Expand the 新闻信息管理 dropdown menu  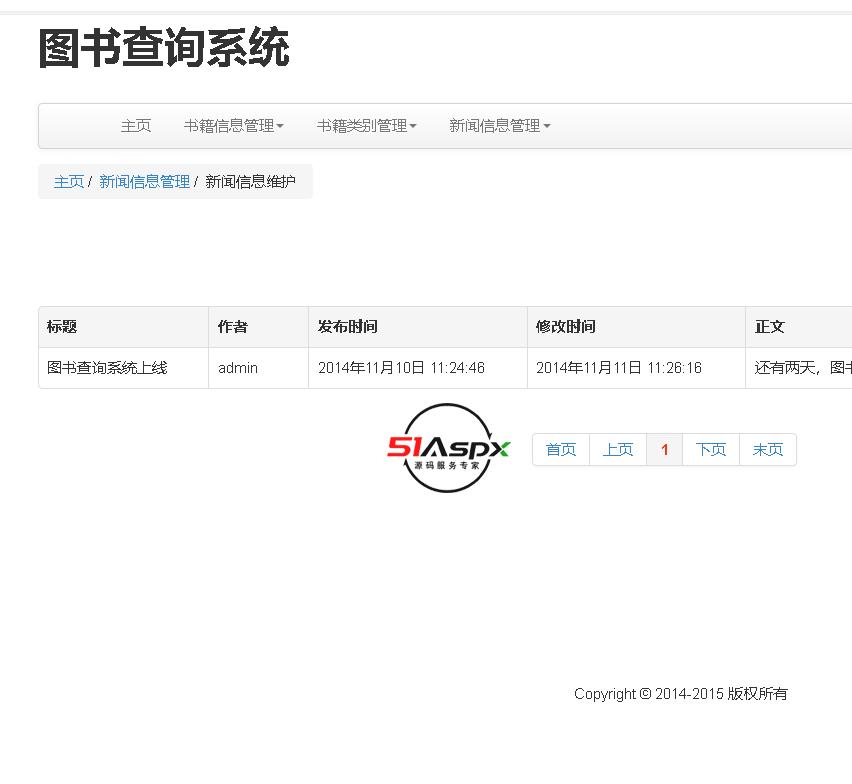499,126
